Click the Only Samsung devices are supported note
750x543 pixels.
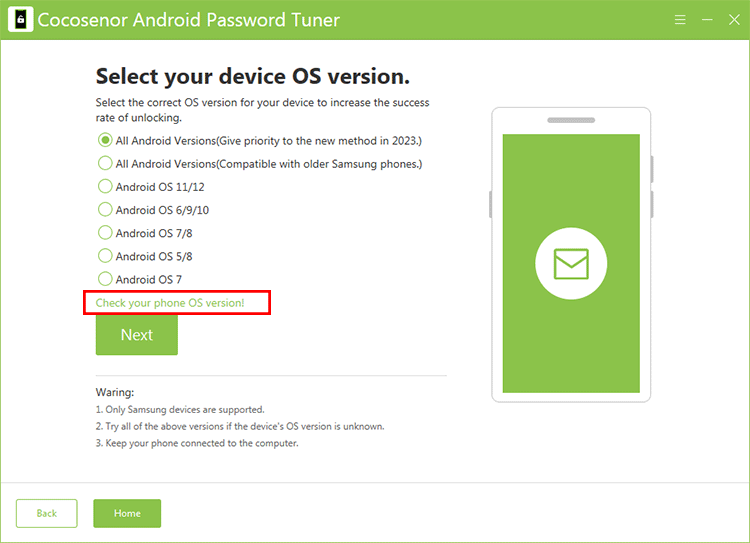tap(180, 409)
